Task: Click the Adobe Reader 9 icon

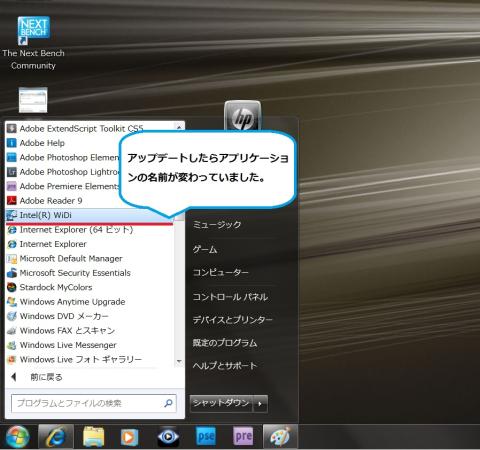Action: click(x=12, y=201)
